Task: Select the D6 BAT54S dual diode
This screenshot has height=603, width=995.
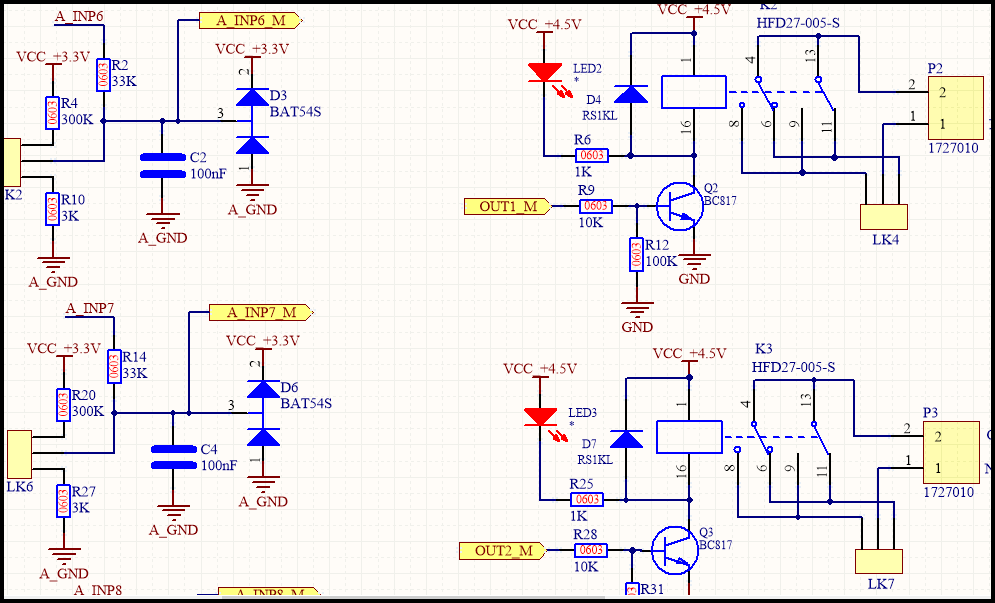Action: 262,412
